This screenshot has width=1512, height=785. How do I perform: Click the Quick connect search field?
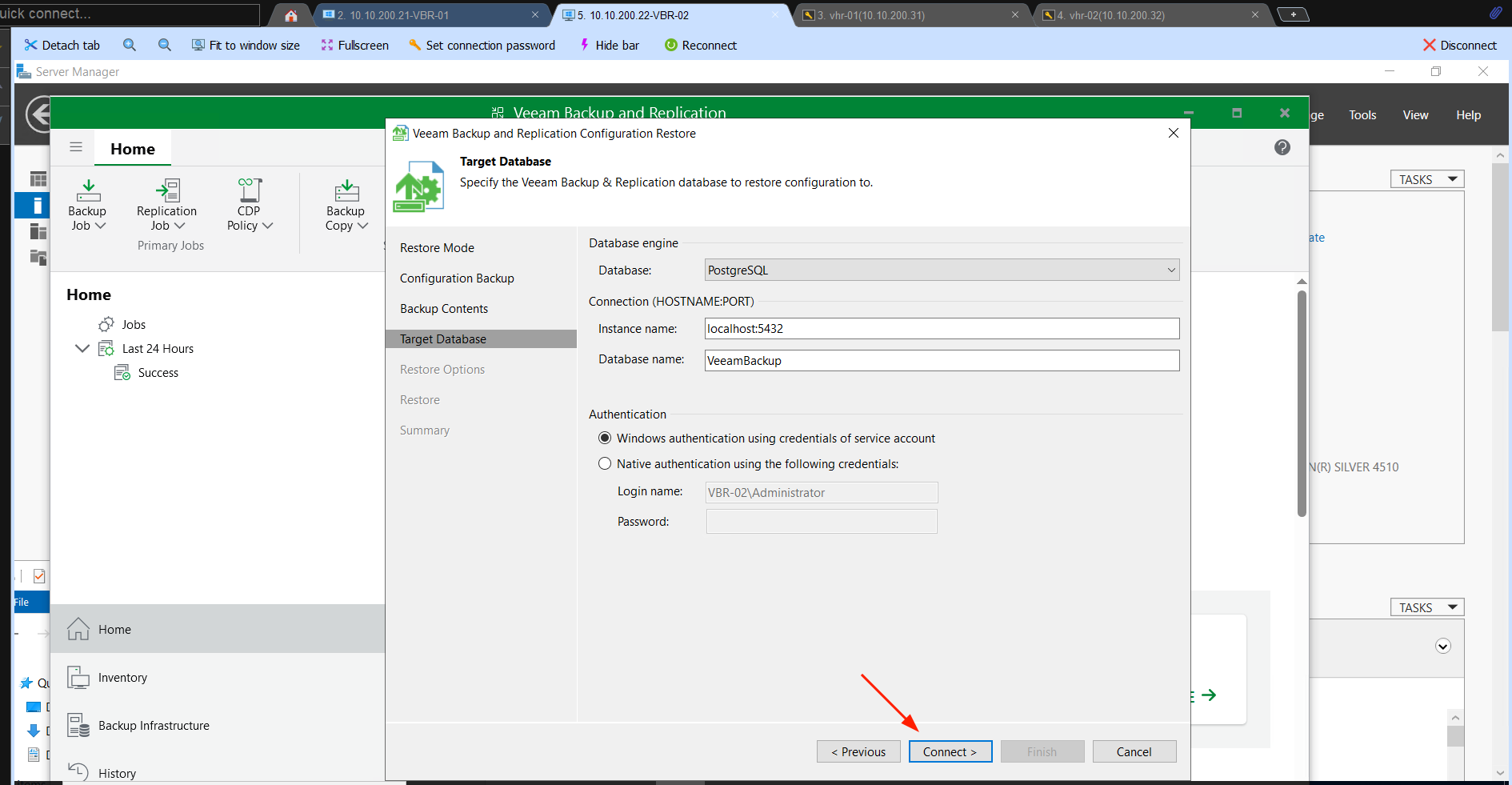click(130, 14)
